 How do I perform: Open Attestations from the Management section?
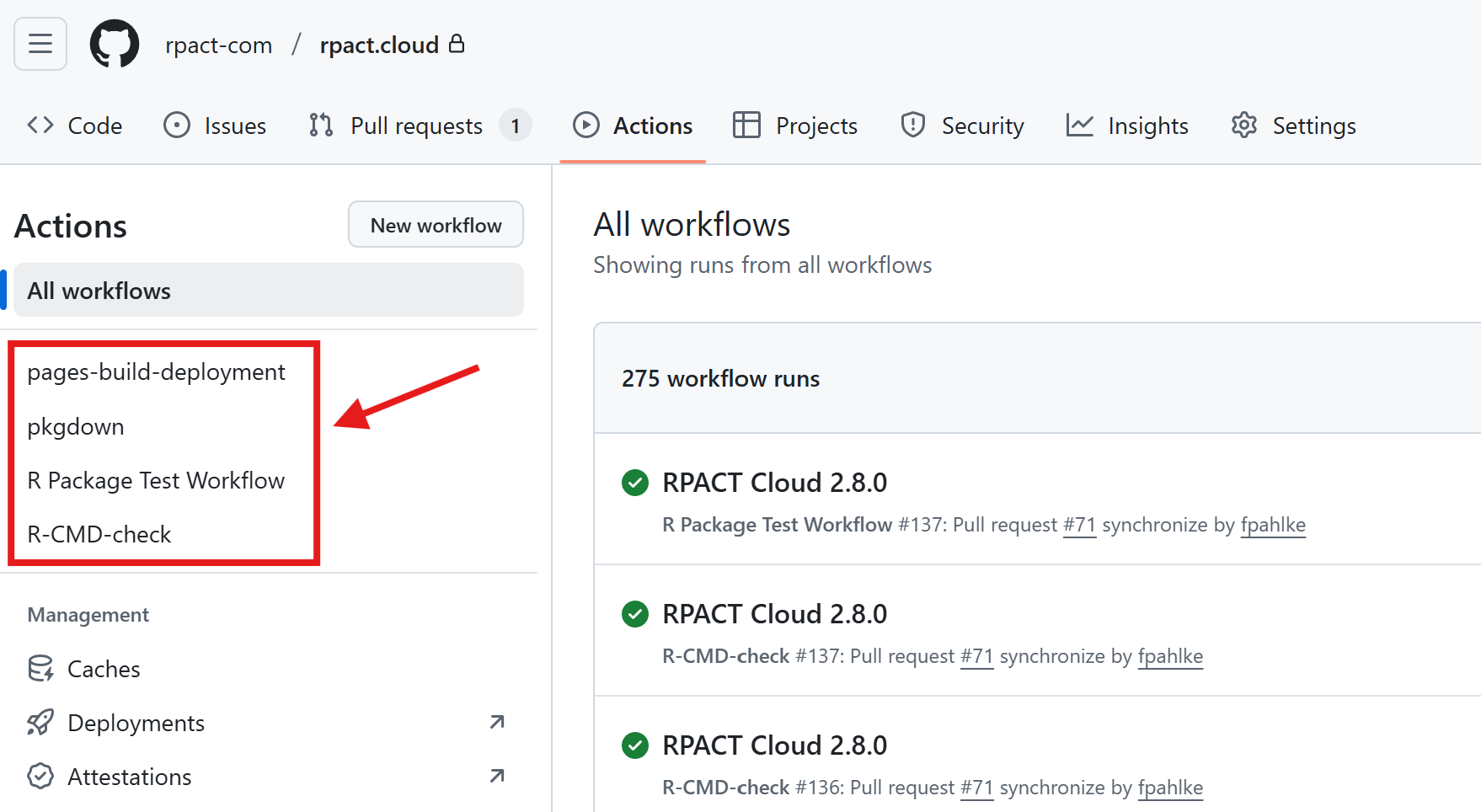tap(129, 777)
